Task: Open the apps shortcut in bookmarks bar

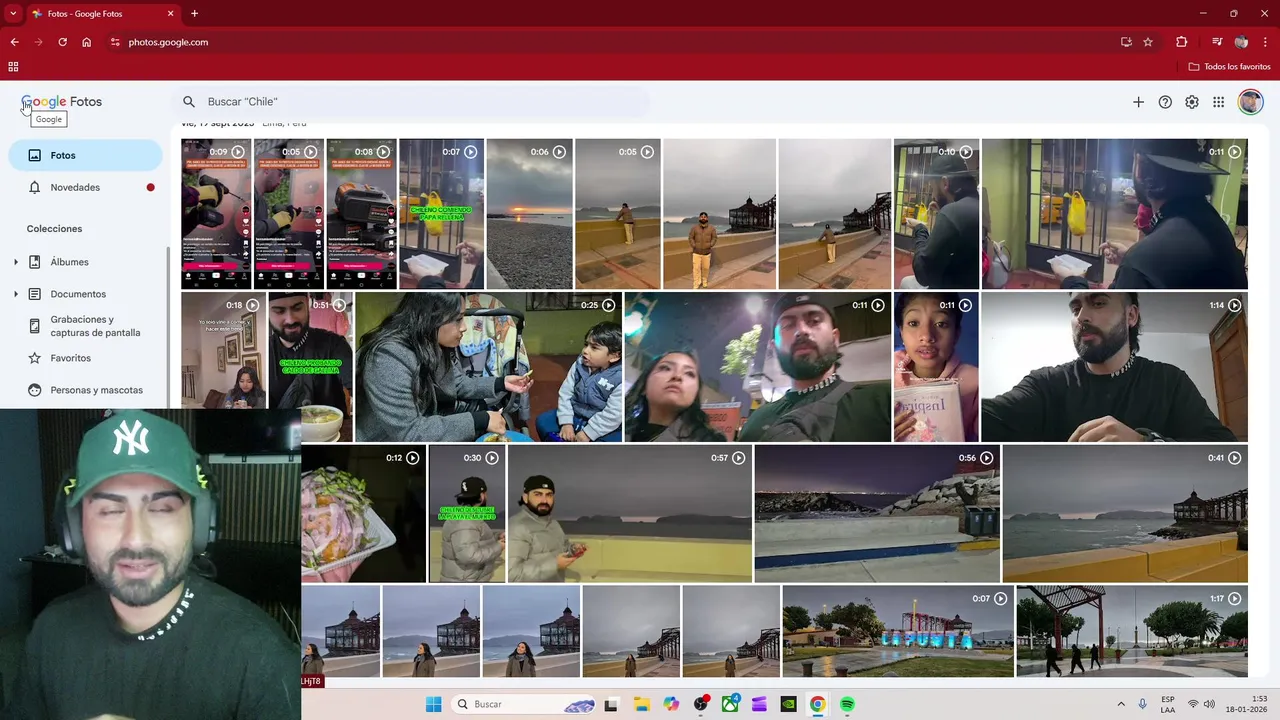Action: pos(13,67)
